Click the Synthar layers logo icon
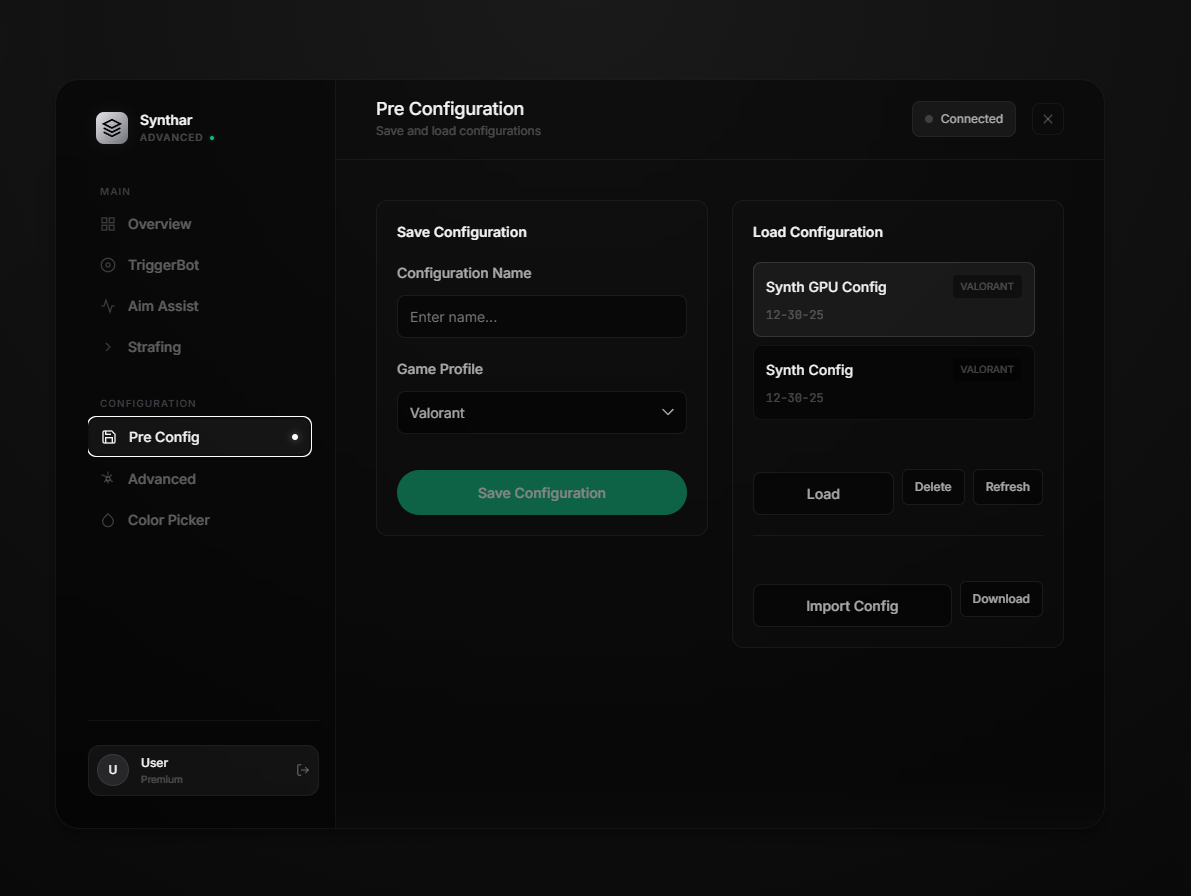Image resolution: width=1191 pixels, height=896 pixels. [x=112, y=127]
